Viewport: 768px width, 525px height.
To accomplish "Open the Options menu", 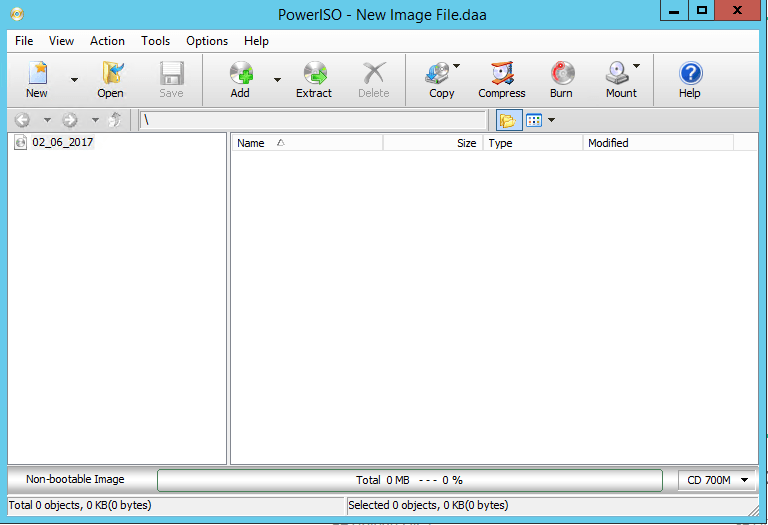I will [x=207, y=41].
